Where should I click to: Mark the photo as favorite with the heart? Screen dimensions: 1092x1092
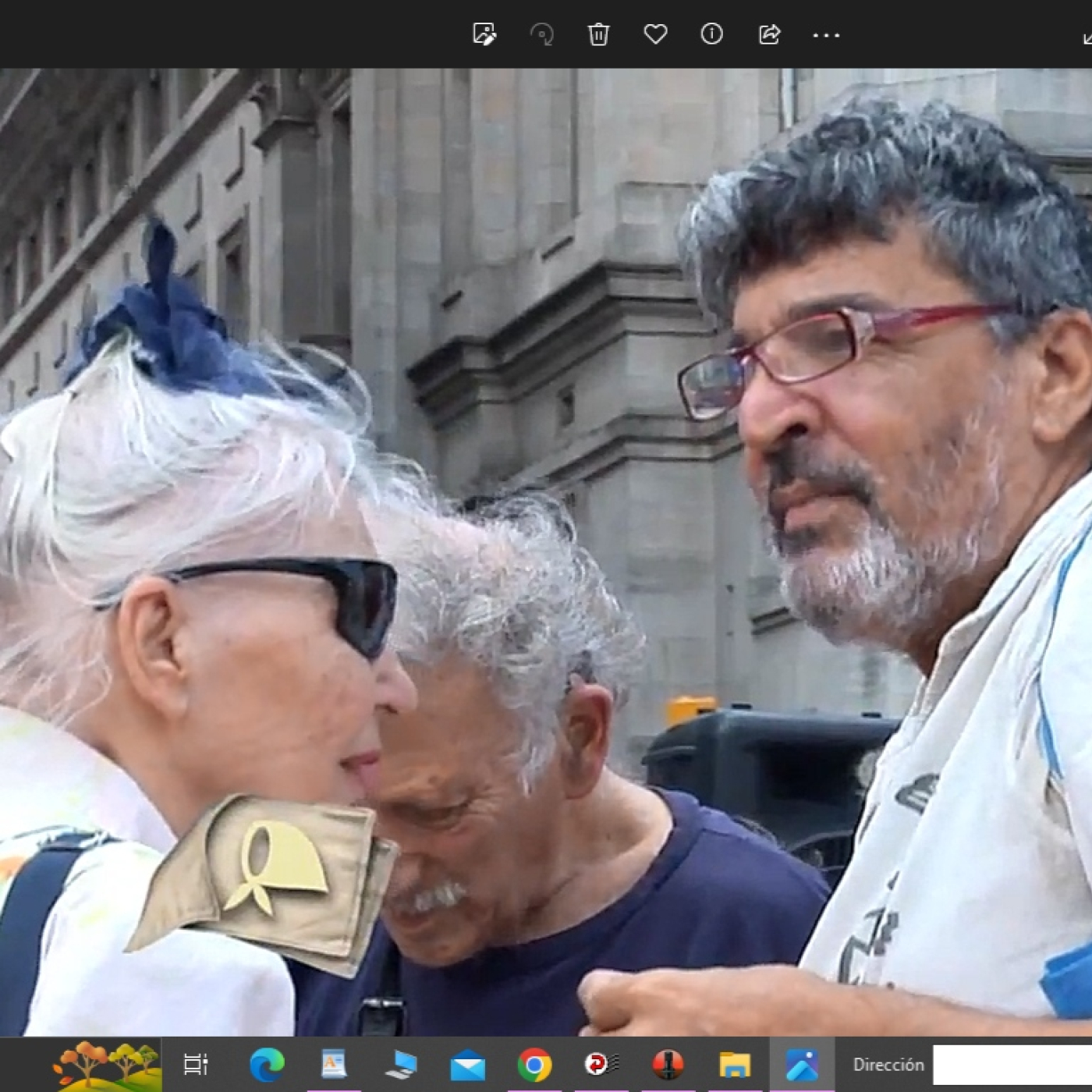point(655,34)
